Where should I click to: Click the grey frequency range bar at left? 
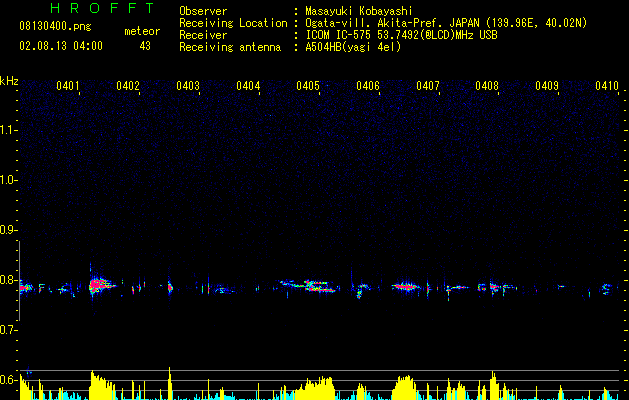tap(19, 281)
